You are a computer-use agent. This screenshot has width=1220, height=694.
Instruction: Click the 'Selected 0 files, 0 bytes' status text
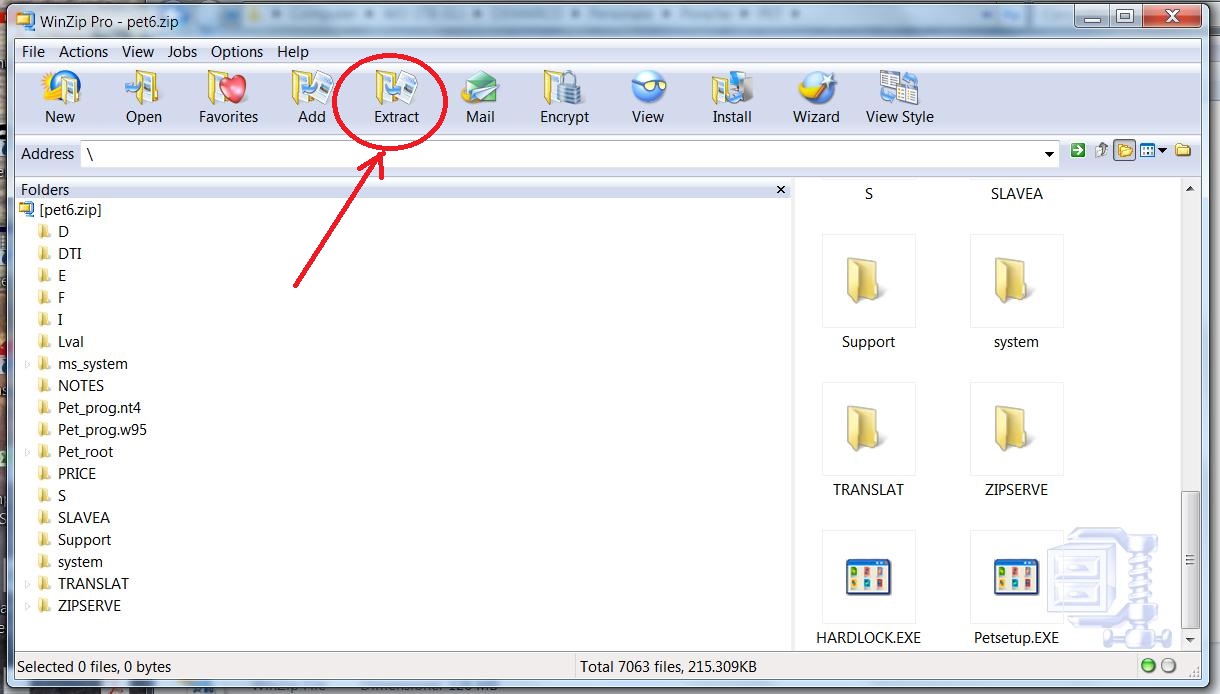[94, 666]
